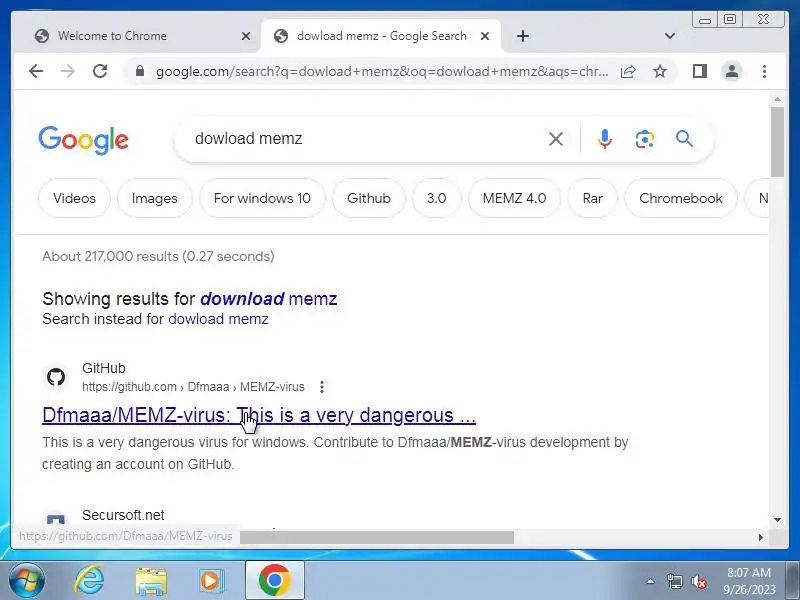Search instead for dowload memz link
This screenshot has width=800, height=600.
218,319
